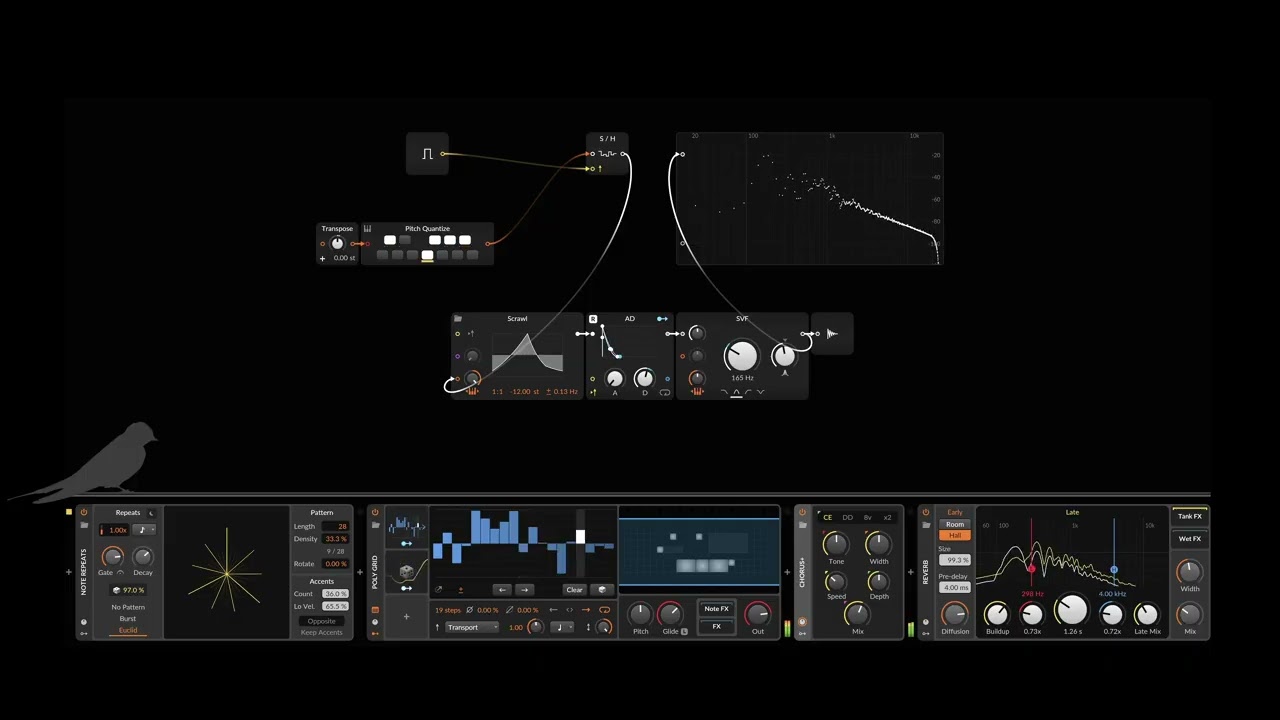Click the audio out module waveform icon

[832, 334]
